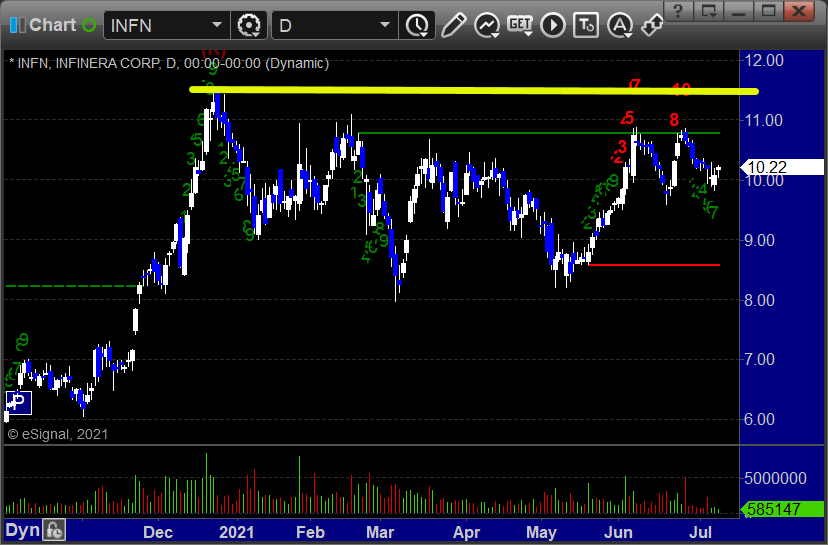Image resolution: width=828 pixels, height=545 pixels.
Task: Click the 10.22 current price marker
Action: [782, 167]
